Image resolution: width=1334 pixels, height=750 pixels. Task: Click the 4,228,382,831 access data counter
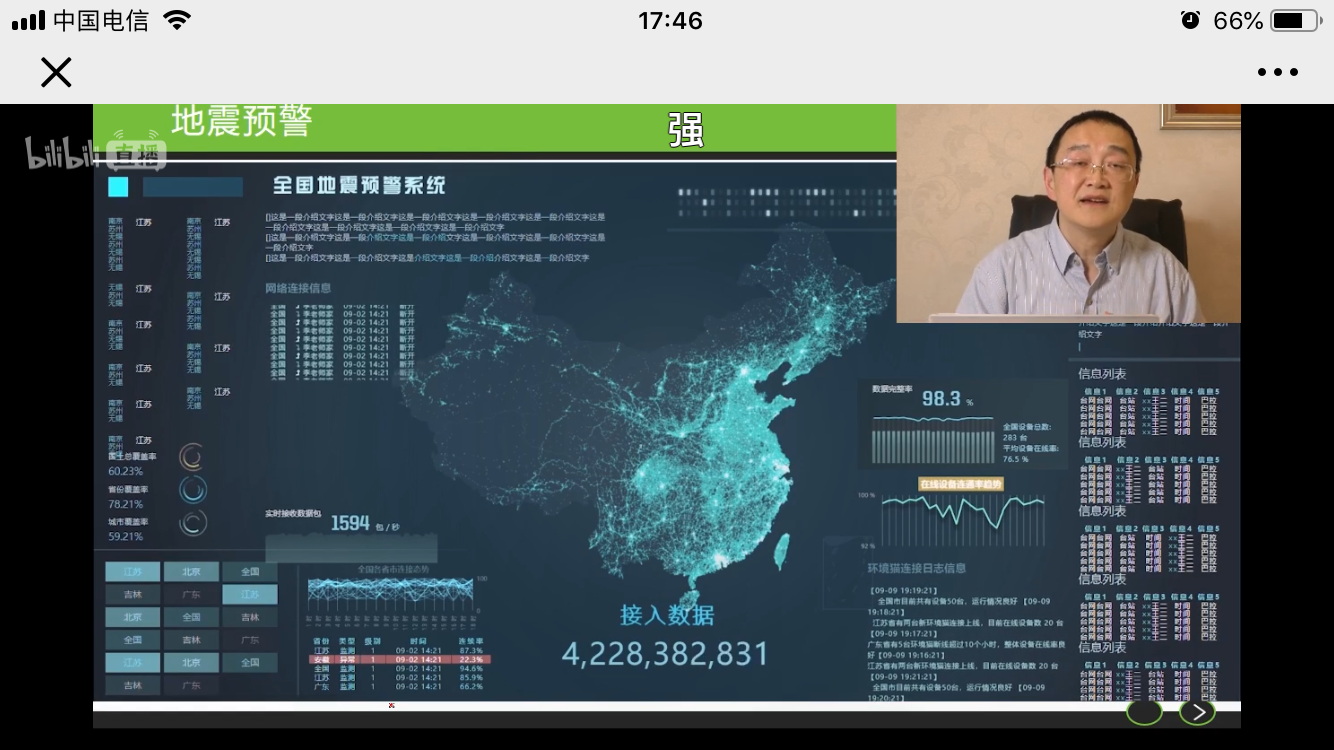(665, 654)
